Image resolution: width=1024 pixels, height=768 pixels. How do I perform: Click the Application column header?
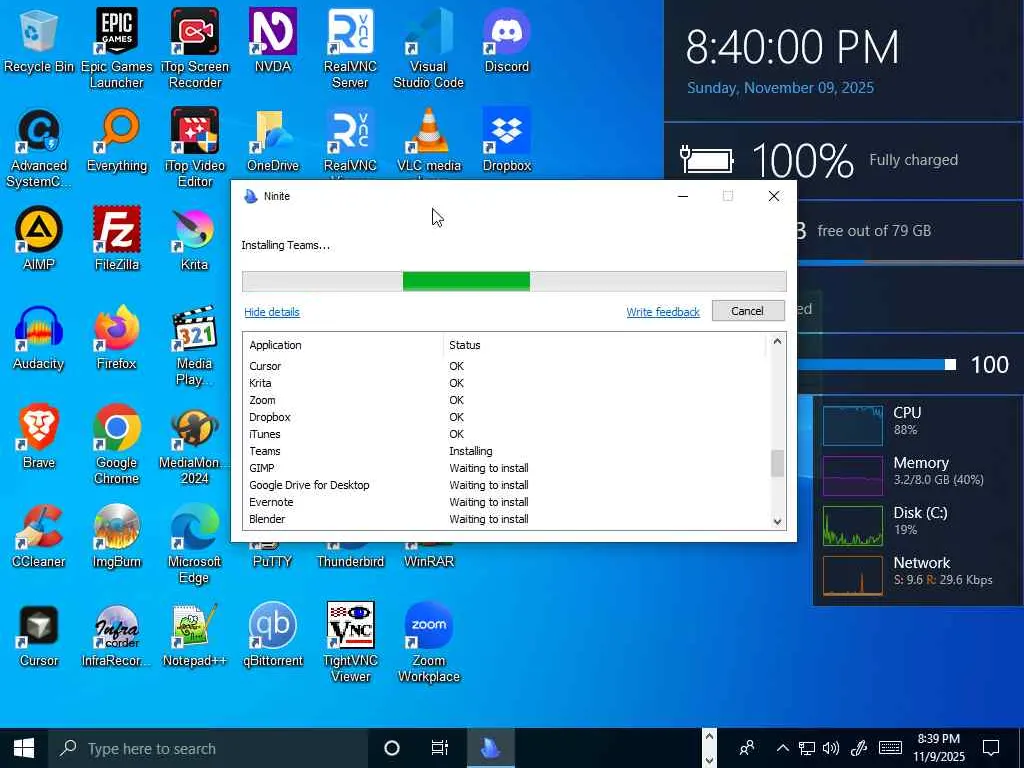pyautogui.click(x=344, y=345)
